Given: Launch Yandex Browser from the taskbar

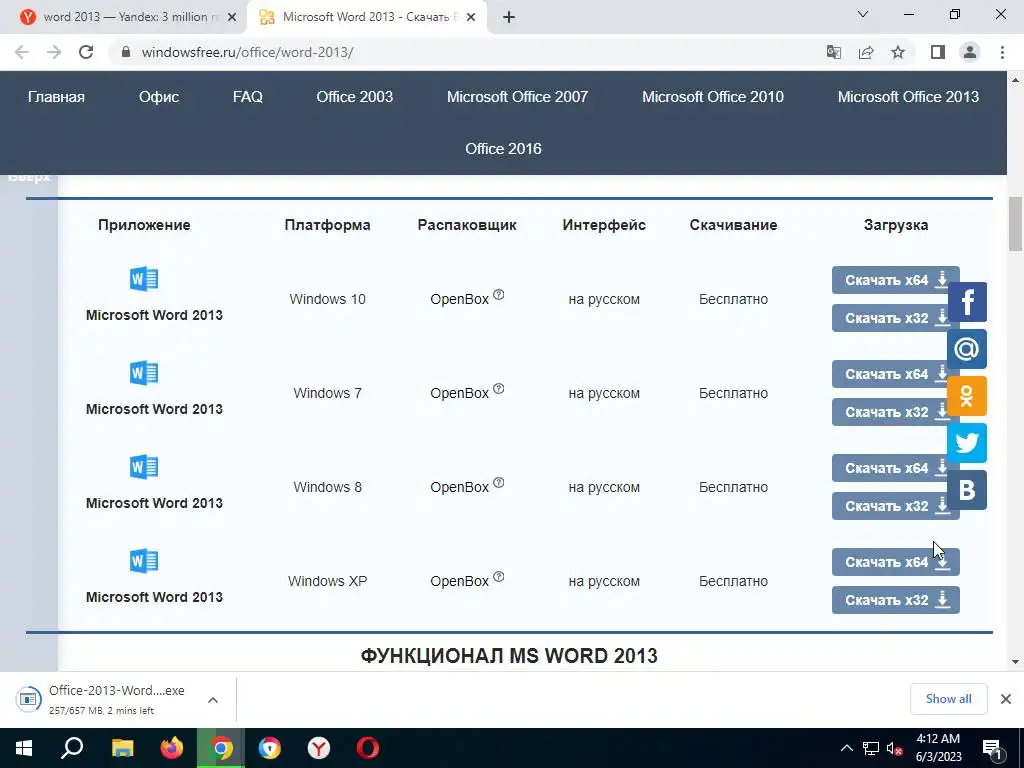Looking at the screenshot, I should (319, 748).
